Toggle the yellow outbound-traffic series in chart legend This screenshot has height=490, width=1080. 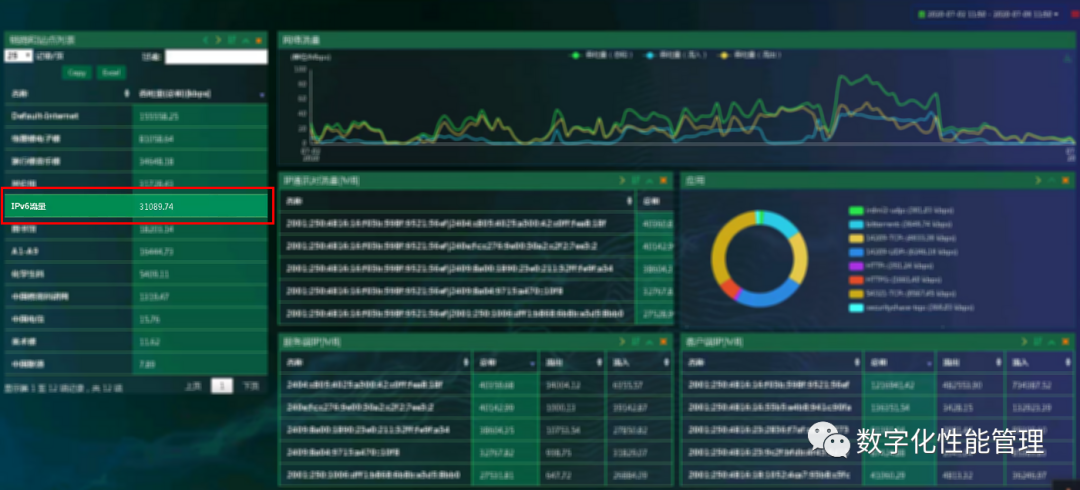tap(749, 54)
